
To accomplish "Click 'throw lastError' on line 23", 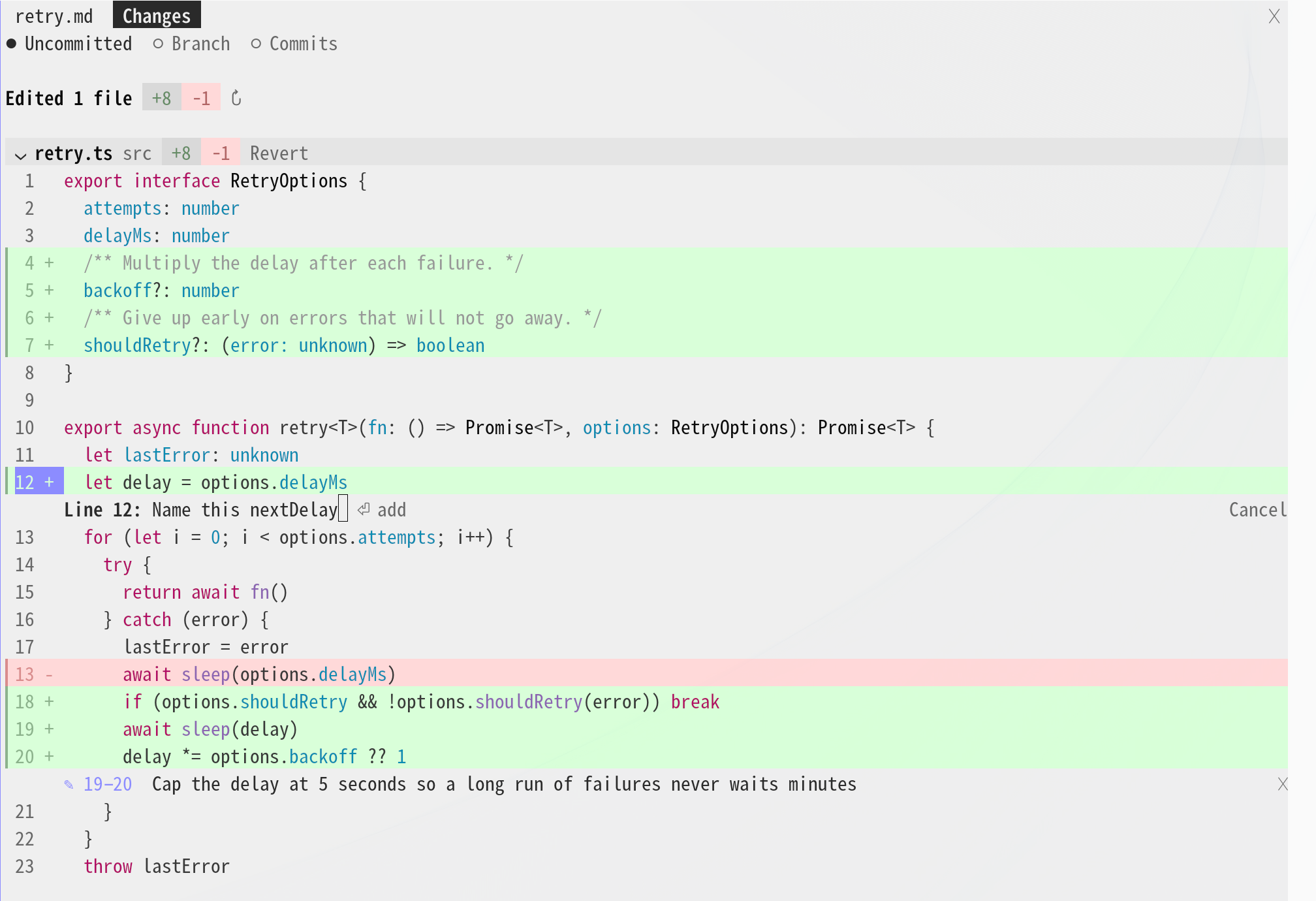I will (157, 866).
